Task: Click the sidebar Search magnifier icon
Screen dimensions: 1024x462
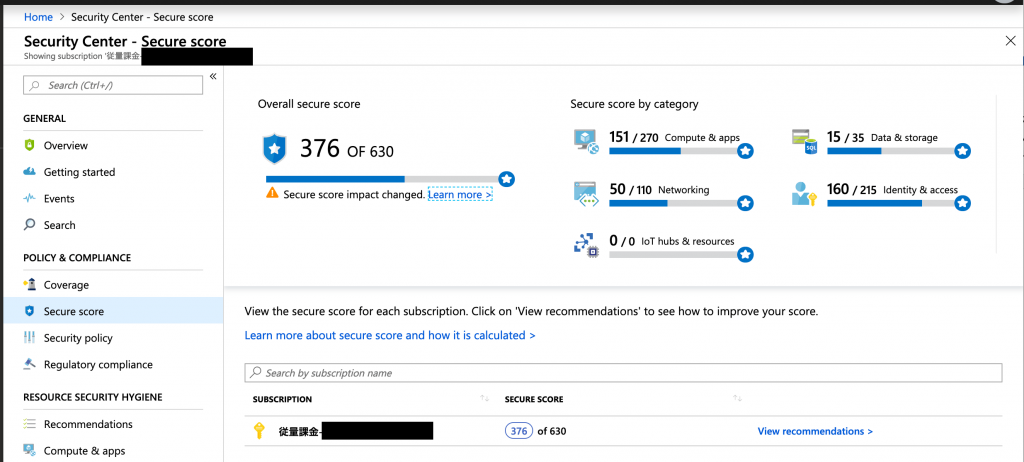Action: click(29, 225)
